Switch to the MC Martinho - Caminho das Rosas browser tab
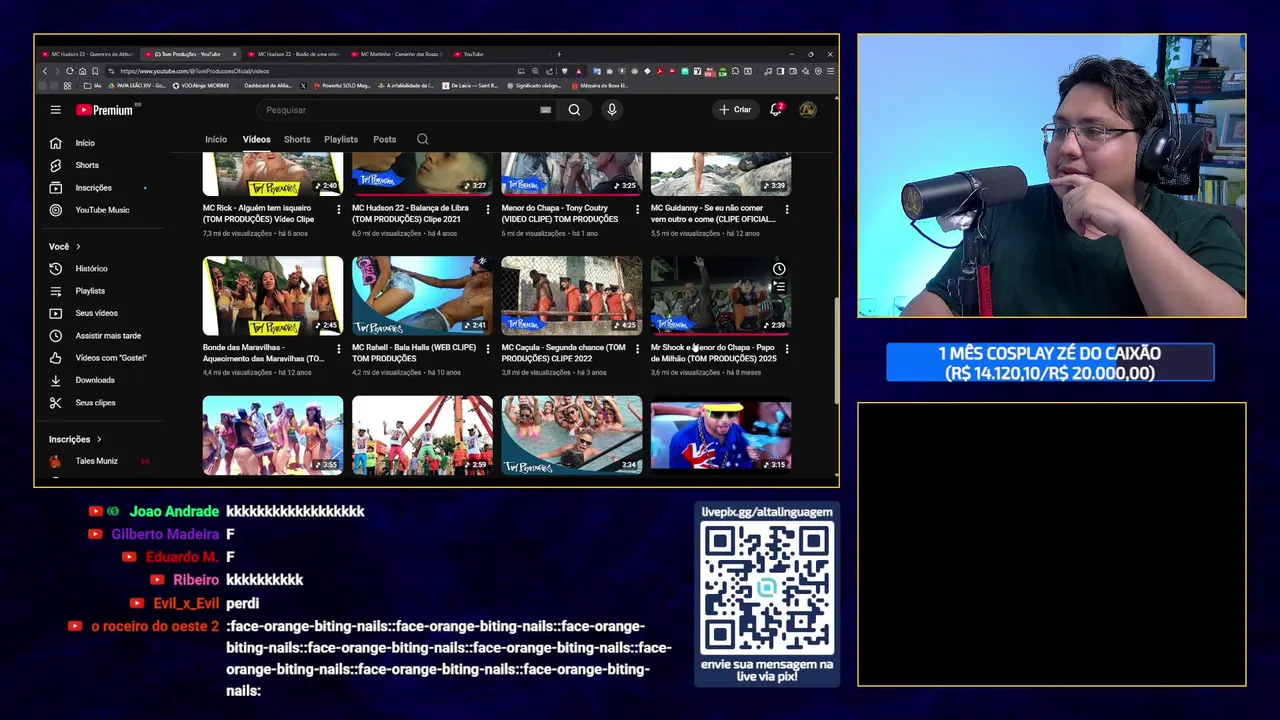The height and width of the screenshot is (720, 1280). (x=395, y=54)
